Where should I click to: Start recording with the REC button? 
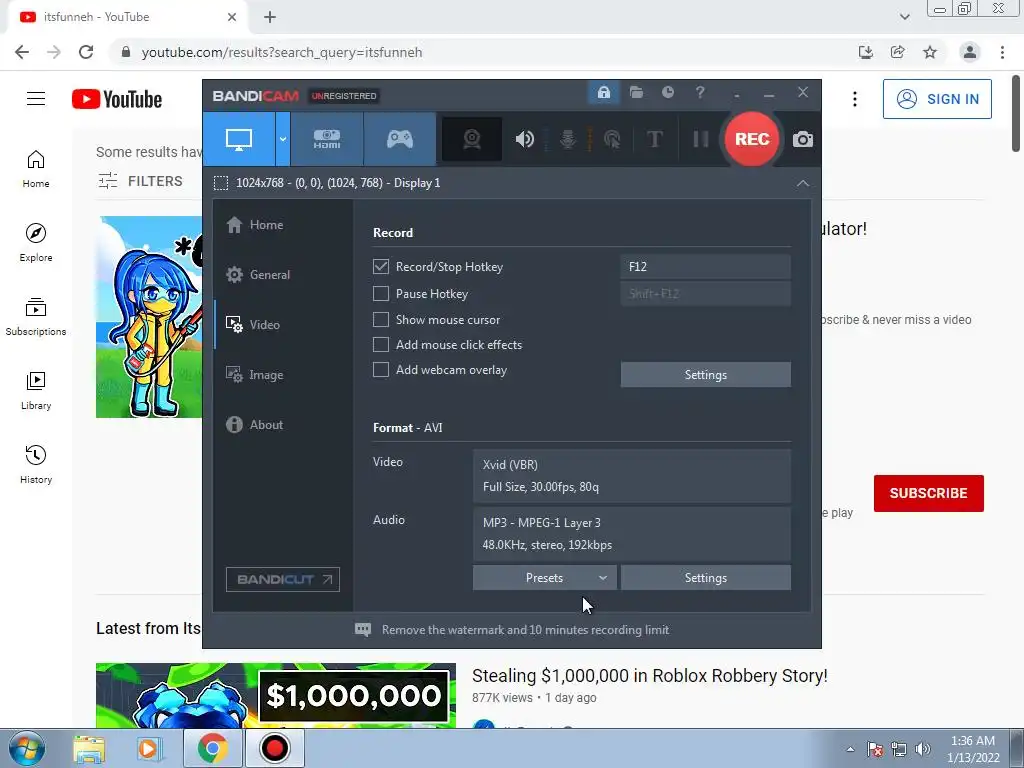point(752,139)
